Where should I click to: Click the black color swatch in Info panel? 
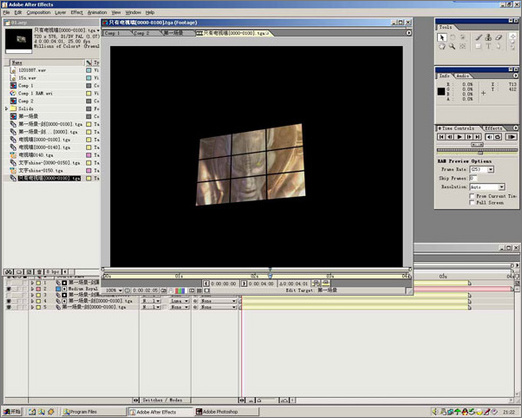pyautogui.click(x=441, y=91)
